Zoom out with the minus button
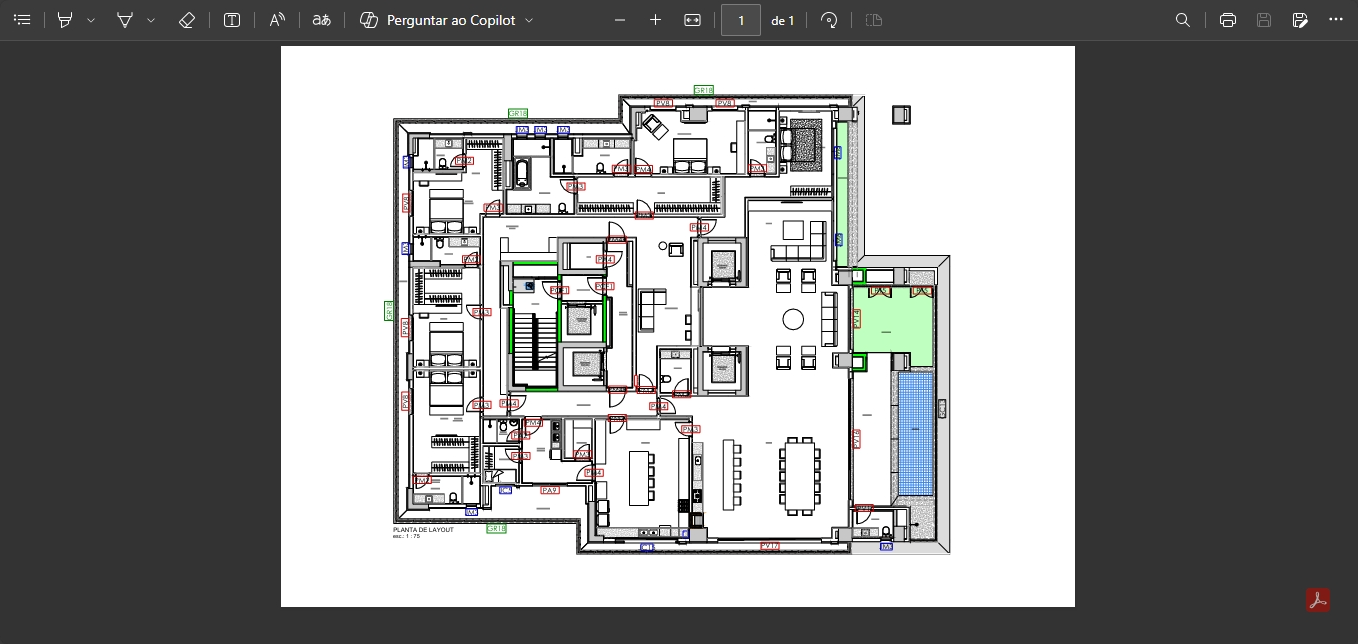This screenshot has height=644, width=1358. (x=620, y=20)
